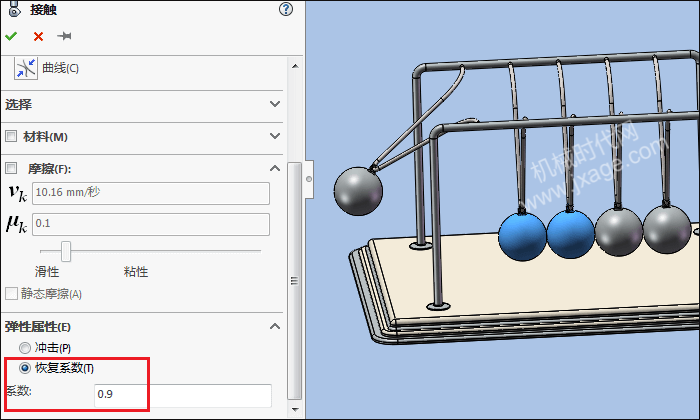This screenshot has height=420, width=700.
Task: Select the raised gray pendulum ball
Action: tap(358, 191)
